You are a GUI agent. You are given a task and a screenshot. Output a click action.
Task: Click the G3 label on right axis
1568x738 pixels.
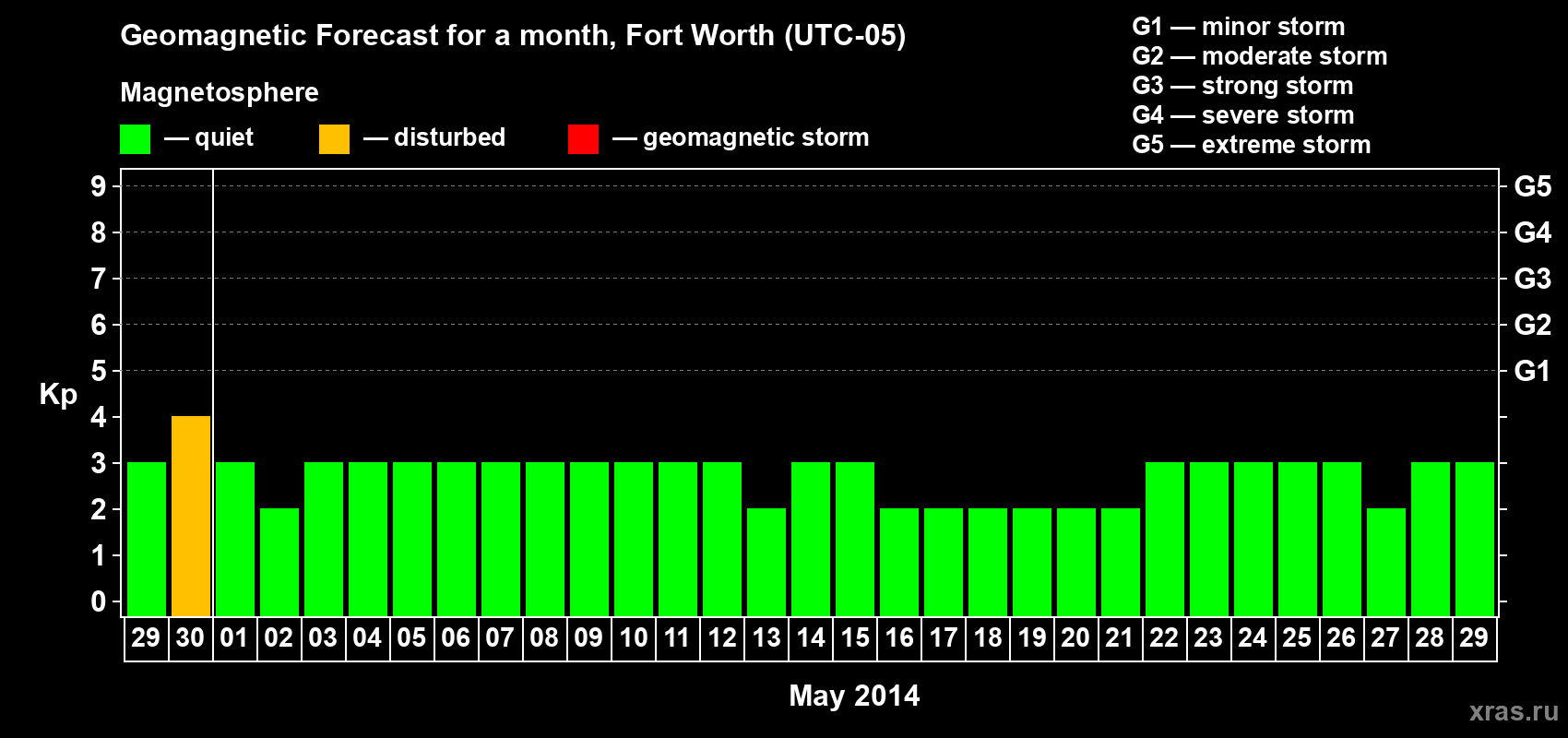1533,279
